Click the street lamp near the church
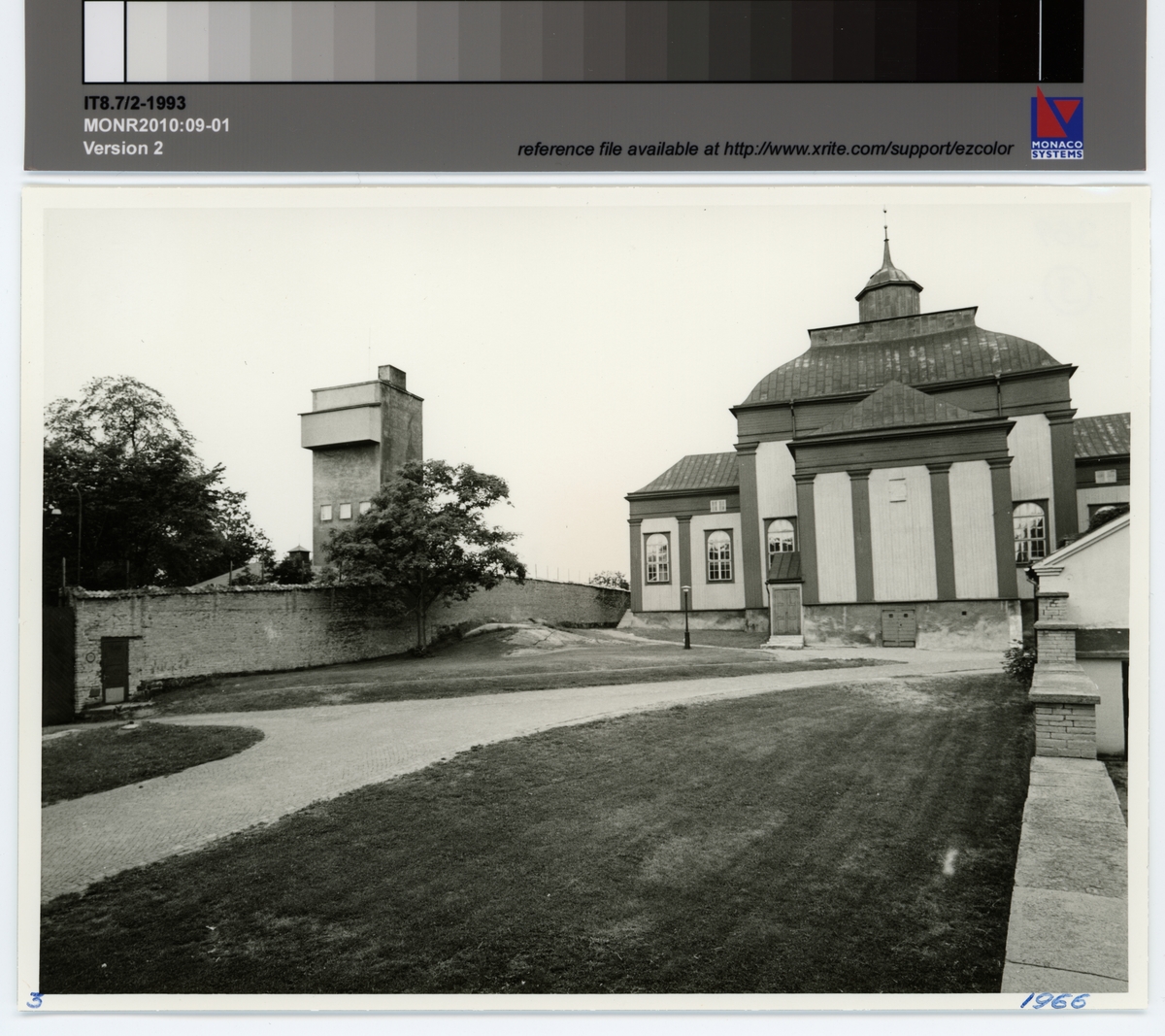The image size is (1165, 1036). (x=686, y=616)
